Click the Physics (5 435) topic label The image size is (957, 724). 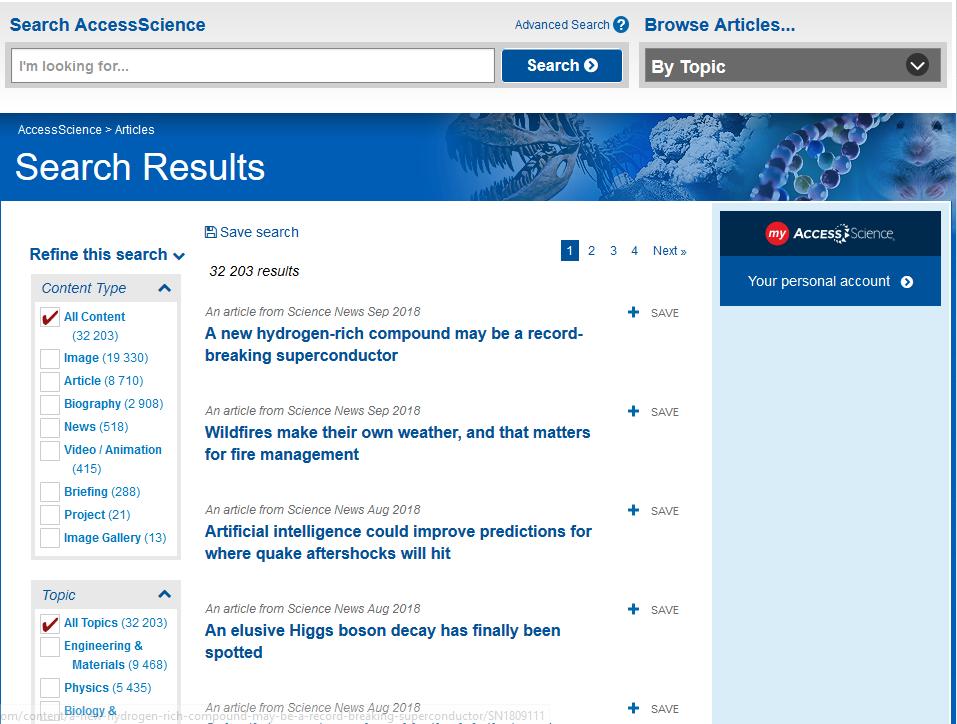tap(108, 687)
